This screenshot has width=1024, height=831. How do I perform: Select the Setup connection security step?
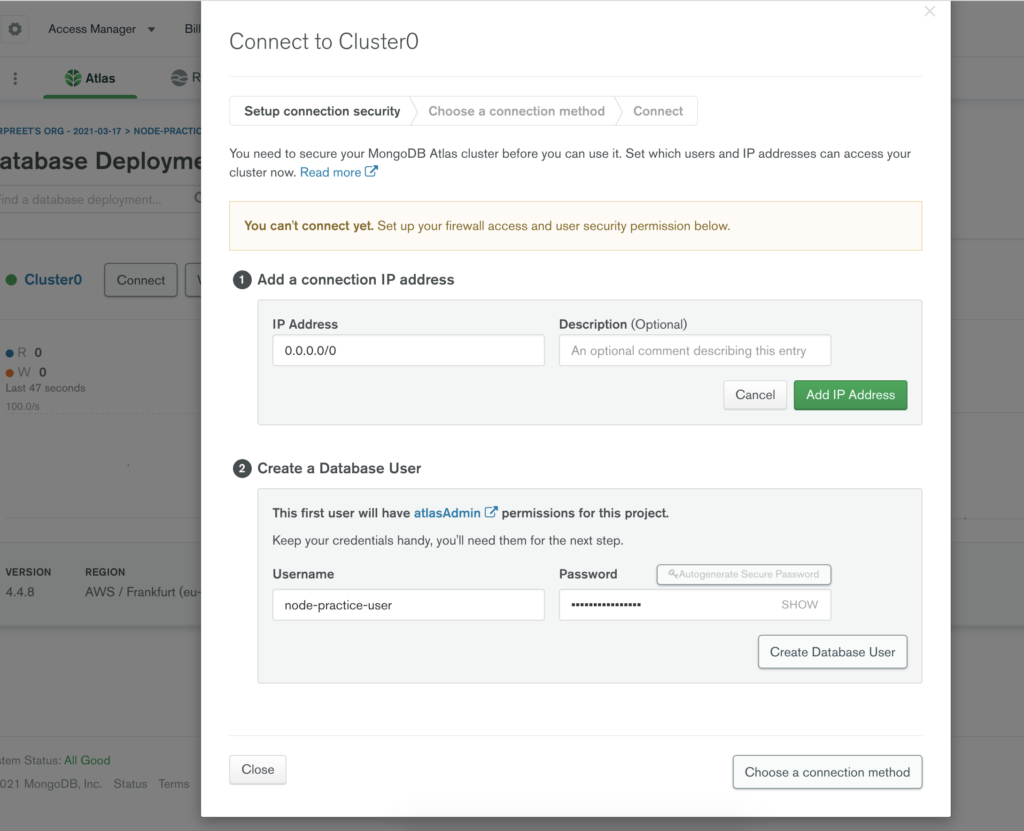click(322, 111)
